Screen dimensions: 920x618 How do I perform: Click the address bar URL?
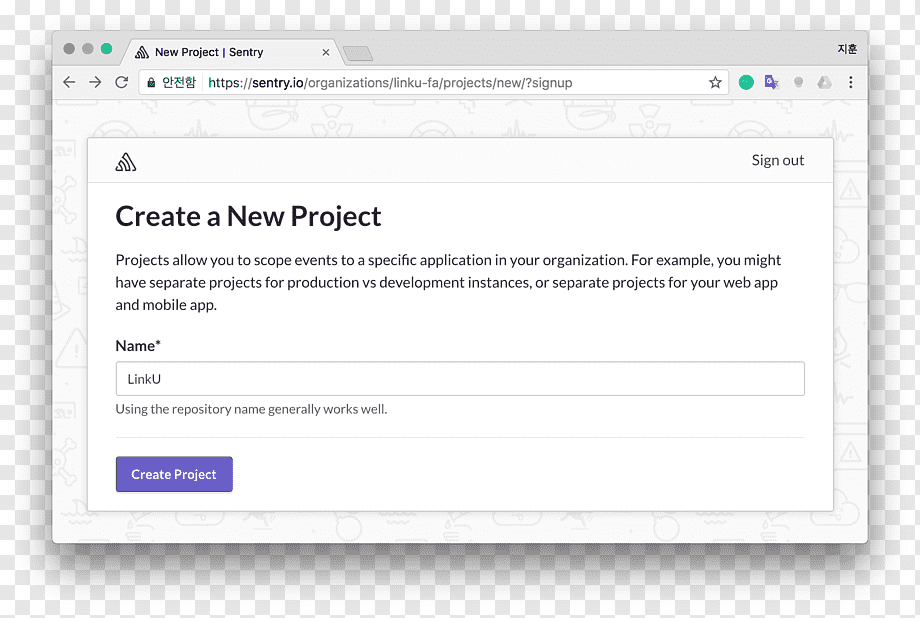[x=390, y=83]
